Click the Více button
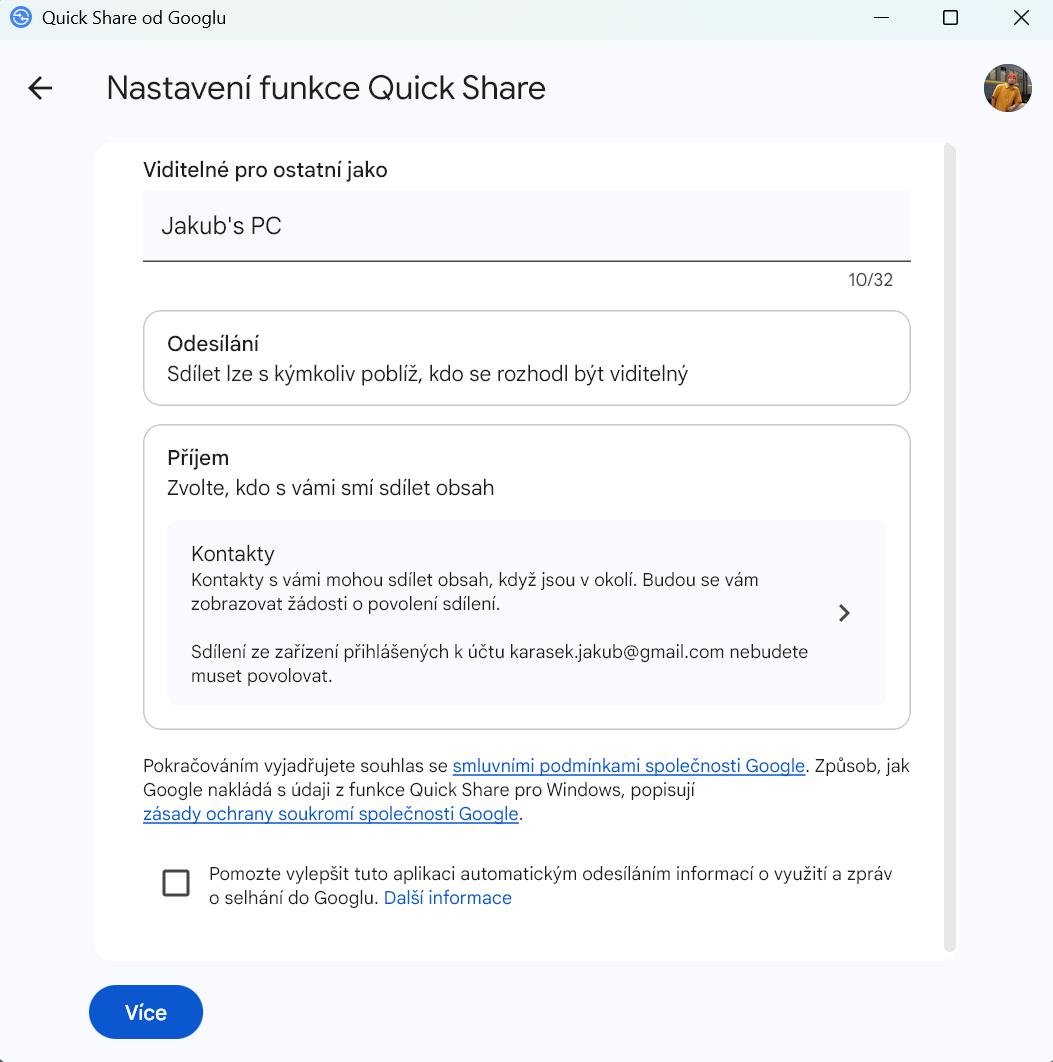1053x1062 pixels. pos(146,1012)
